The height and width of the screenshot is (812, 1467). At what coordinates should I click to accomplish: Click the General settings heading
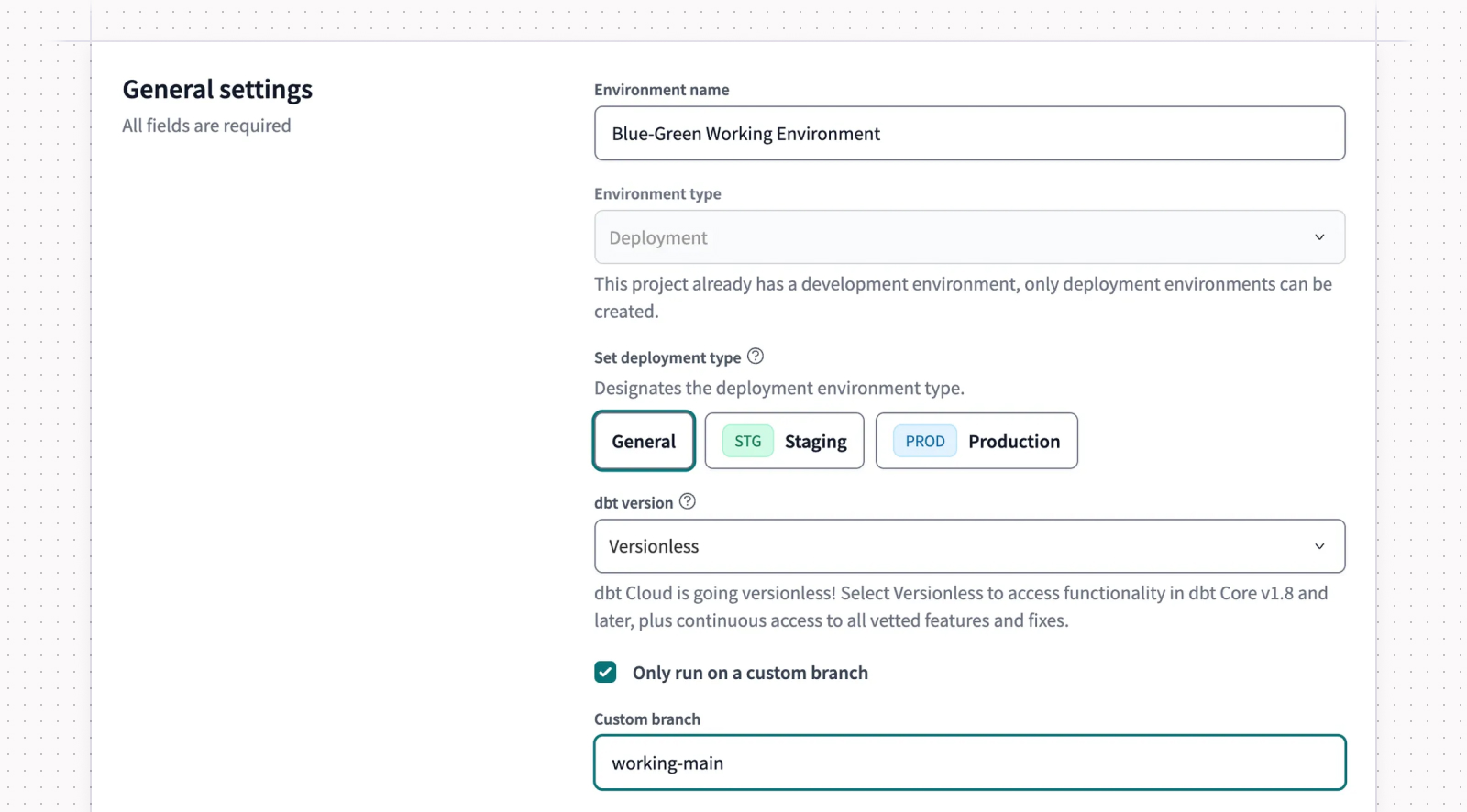pyautogui.click(x=217, y=90)
